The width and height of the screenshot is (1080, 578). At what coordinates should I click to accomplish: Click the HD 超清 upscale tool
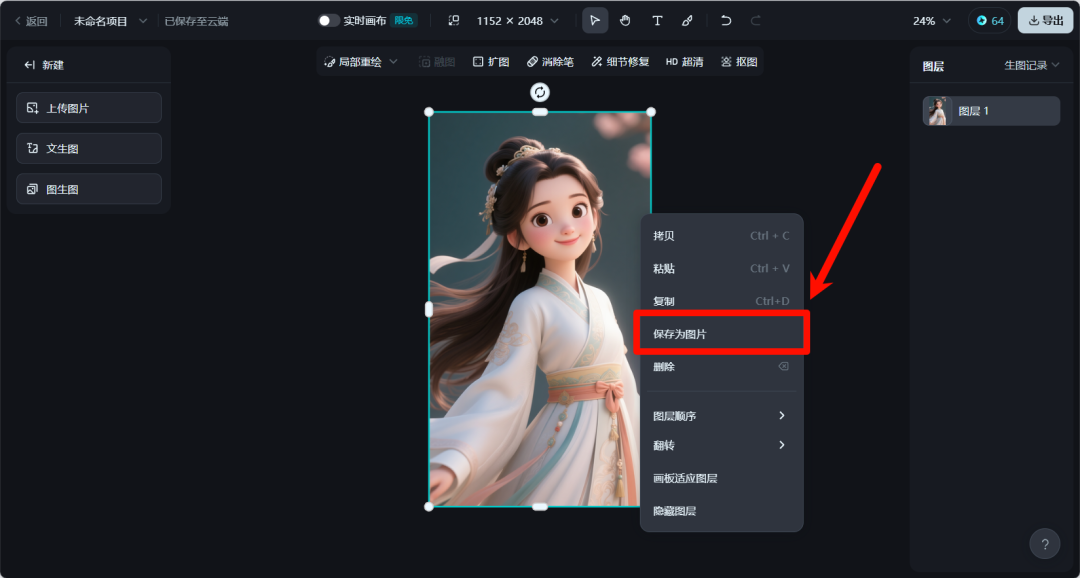(684, 62)
